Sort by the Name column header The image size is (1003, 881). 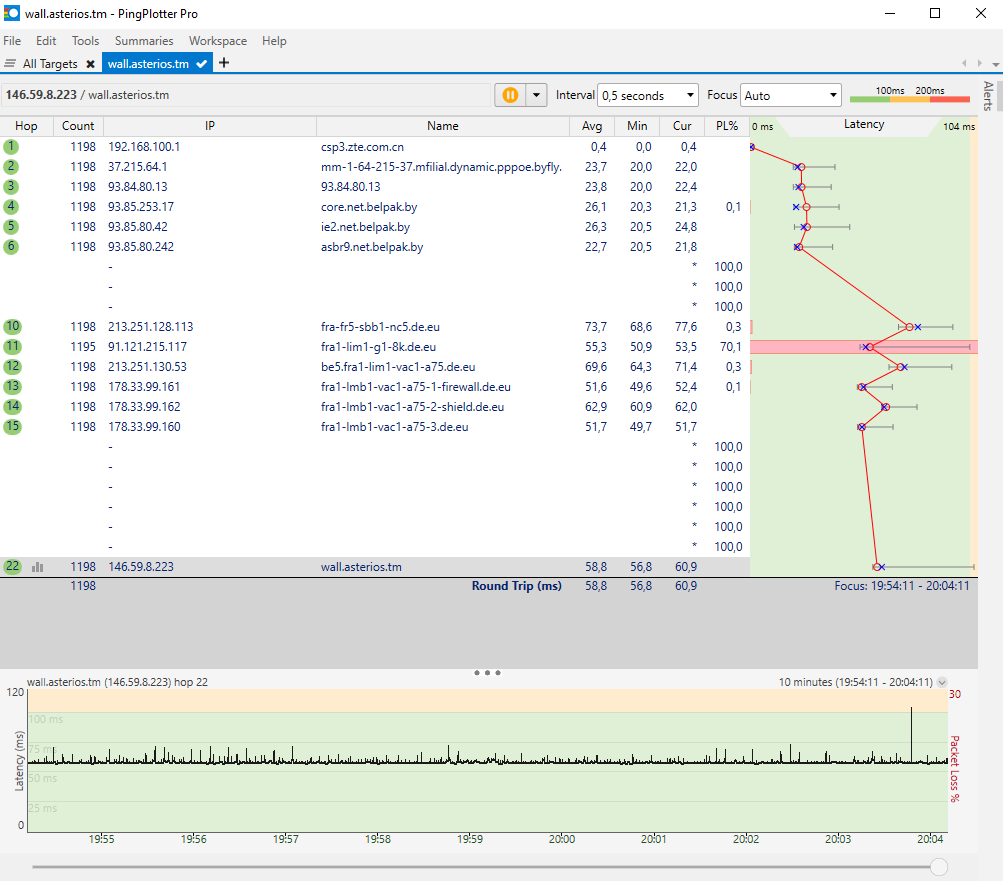pos(443,126)
